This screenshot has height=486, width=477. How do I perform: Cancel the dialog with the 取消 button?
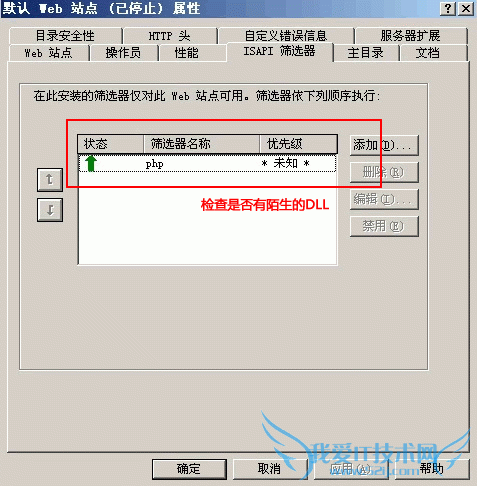pos(269,469)
